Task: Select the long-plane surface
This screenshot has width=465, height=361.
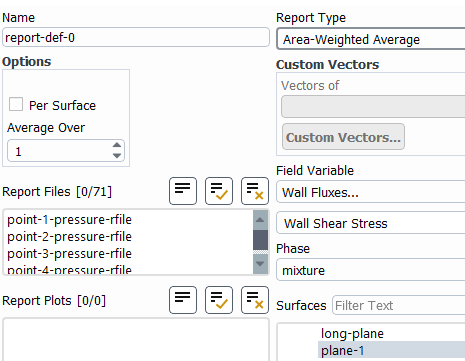Action: tap(352, 333)
